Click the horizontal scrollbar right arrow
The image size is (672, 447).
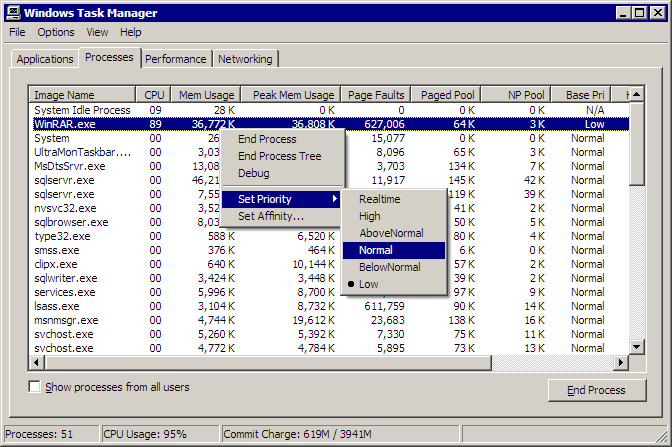(620, 363)
